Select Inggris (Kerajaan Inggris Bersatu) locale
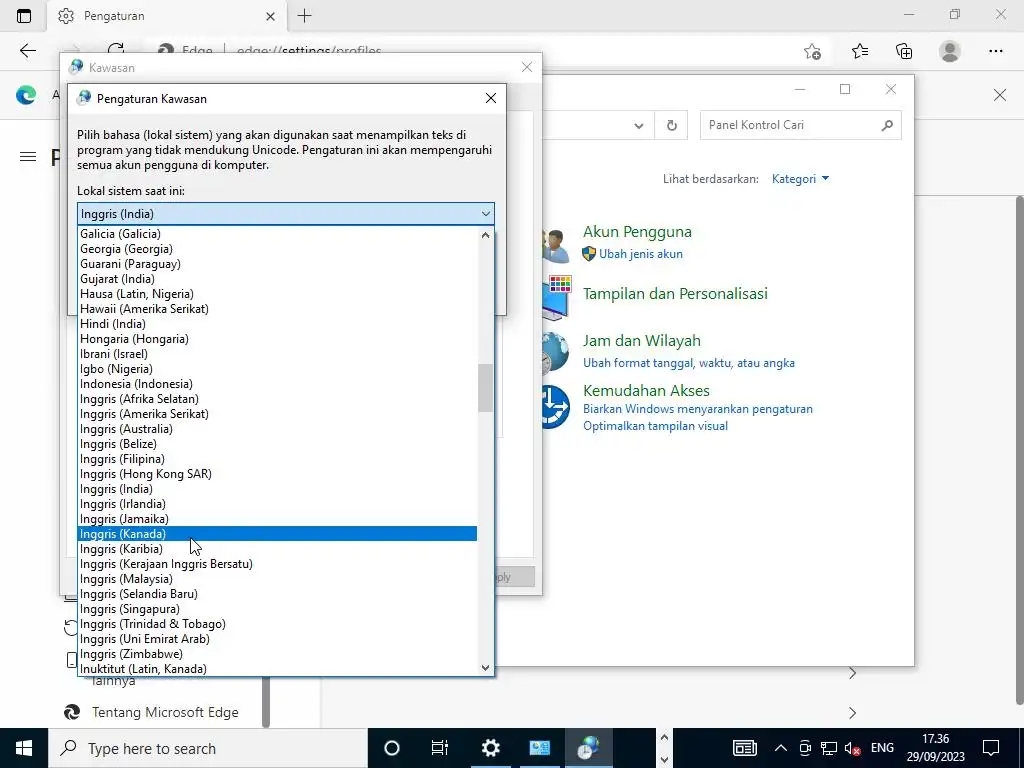1024x768 pixels. pos(277,564)
